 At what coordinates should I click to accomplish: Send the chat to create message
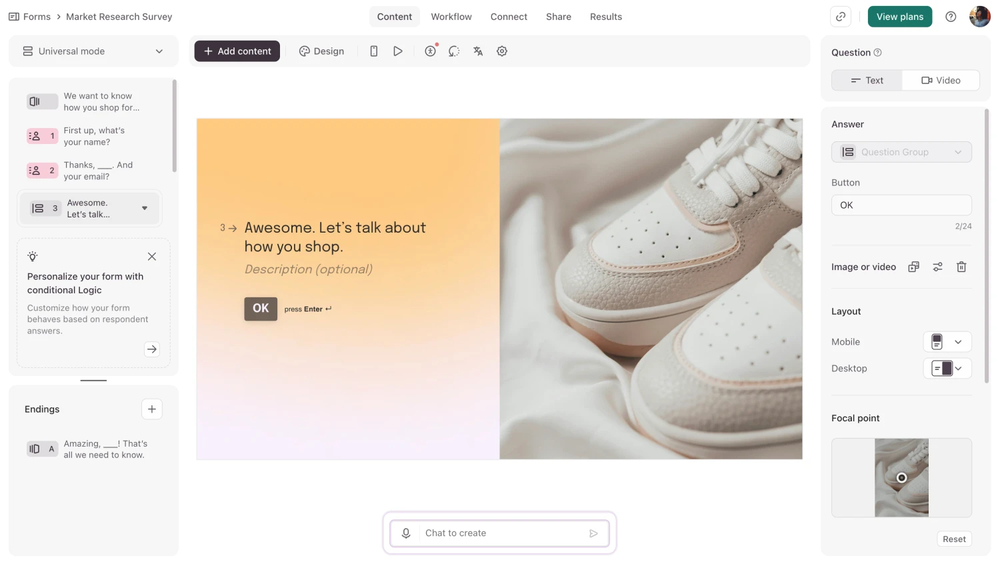tap(593, 533)
